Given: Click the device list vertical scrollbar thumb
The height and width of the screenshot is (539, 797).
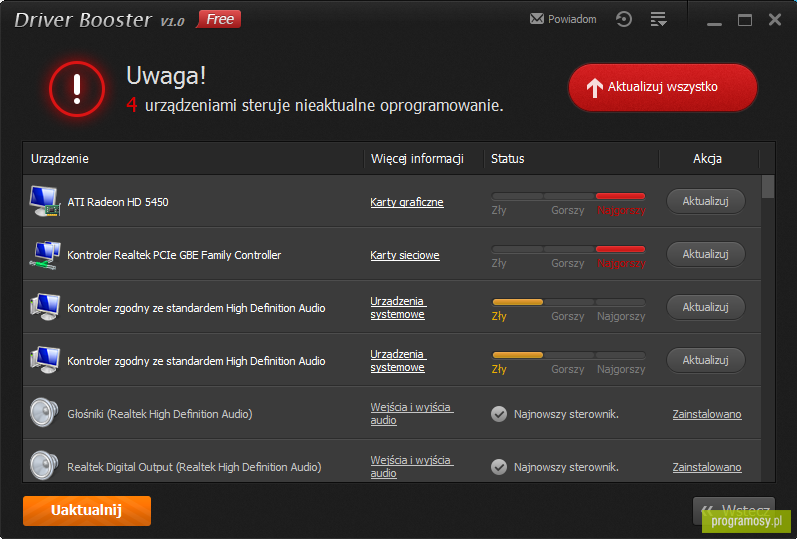Looking at the screenshot, I should coord(768,187).
